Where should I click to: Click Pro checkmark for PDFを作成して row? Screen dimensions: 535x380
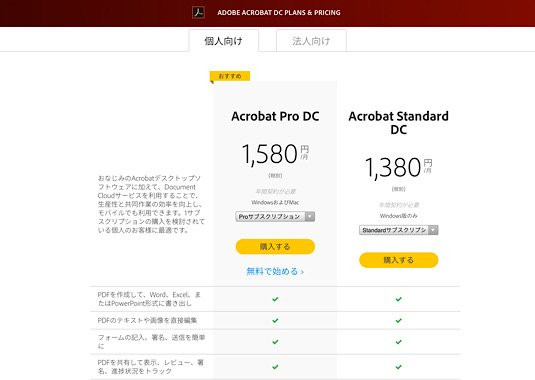[x=275, y=299]
